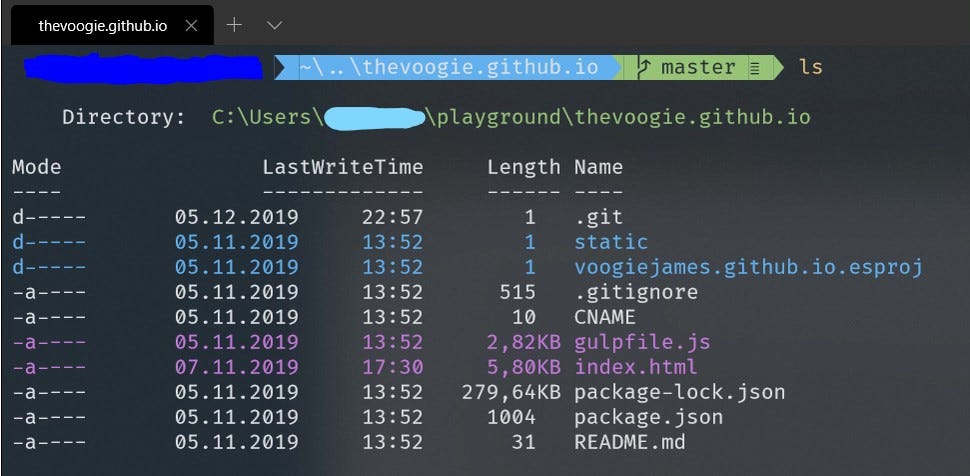Click the Mode column header
The width and height of the screenshot is (970, 476).
click(x=36, y=167)
